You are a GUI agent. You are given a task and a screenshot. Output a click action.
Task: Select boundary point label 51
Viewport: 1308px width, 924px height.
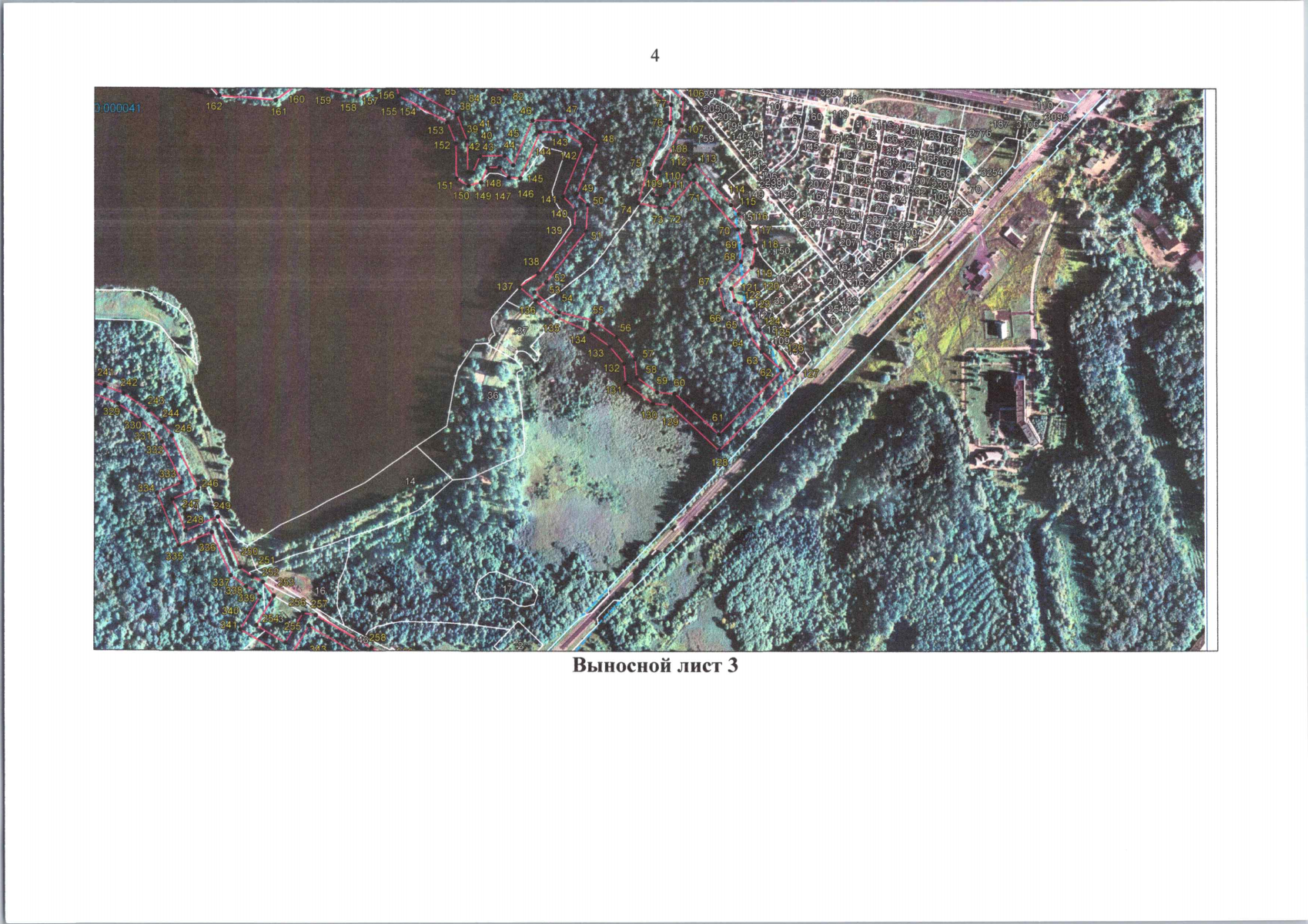596,236
